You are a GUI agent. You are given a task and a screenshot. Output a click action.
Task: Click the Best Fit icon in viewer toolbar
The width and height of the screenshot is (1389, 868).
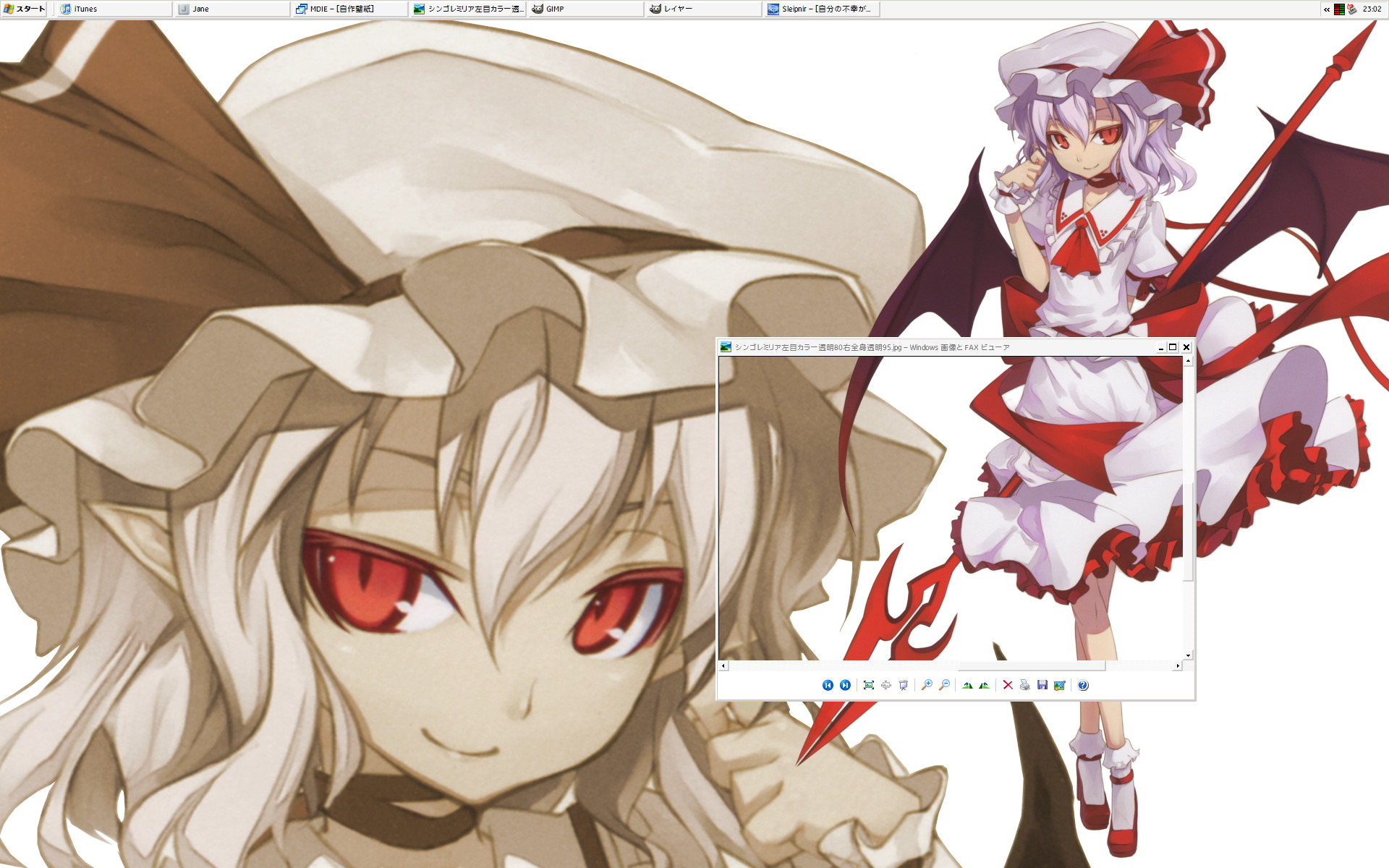click(x=869, y=685)
